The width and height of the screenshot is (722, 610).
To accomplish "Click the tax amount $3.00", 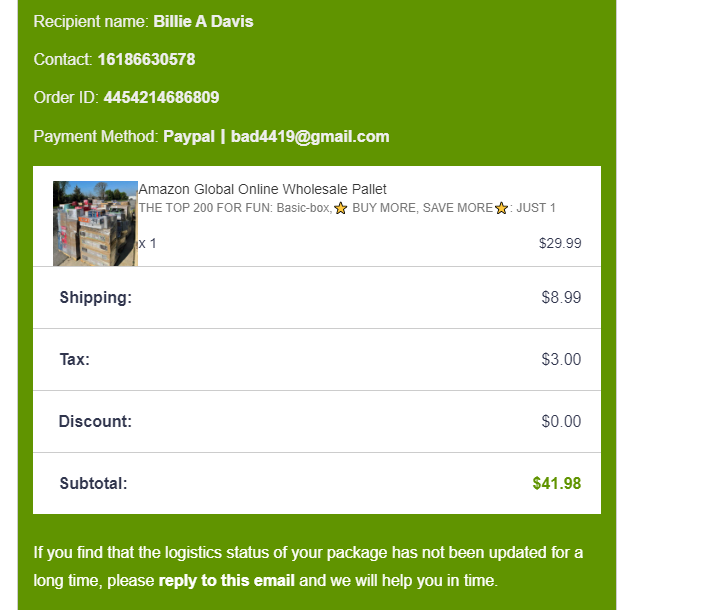I will 561,359.
